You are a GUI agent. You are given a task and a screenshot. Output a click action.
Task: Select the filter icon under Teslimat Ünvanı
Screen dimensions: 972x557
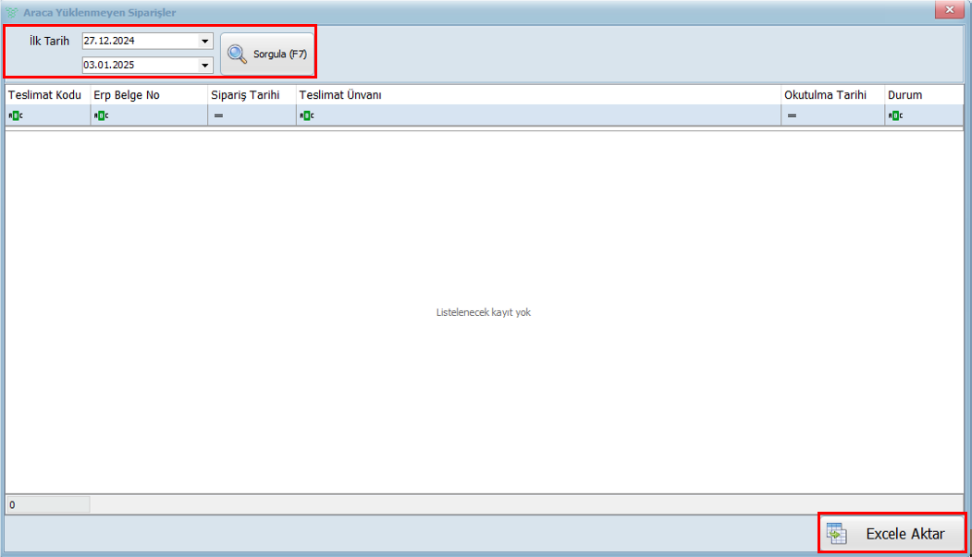(305, 116)
